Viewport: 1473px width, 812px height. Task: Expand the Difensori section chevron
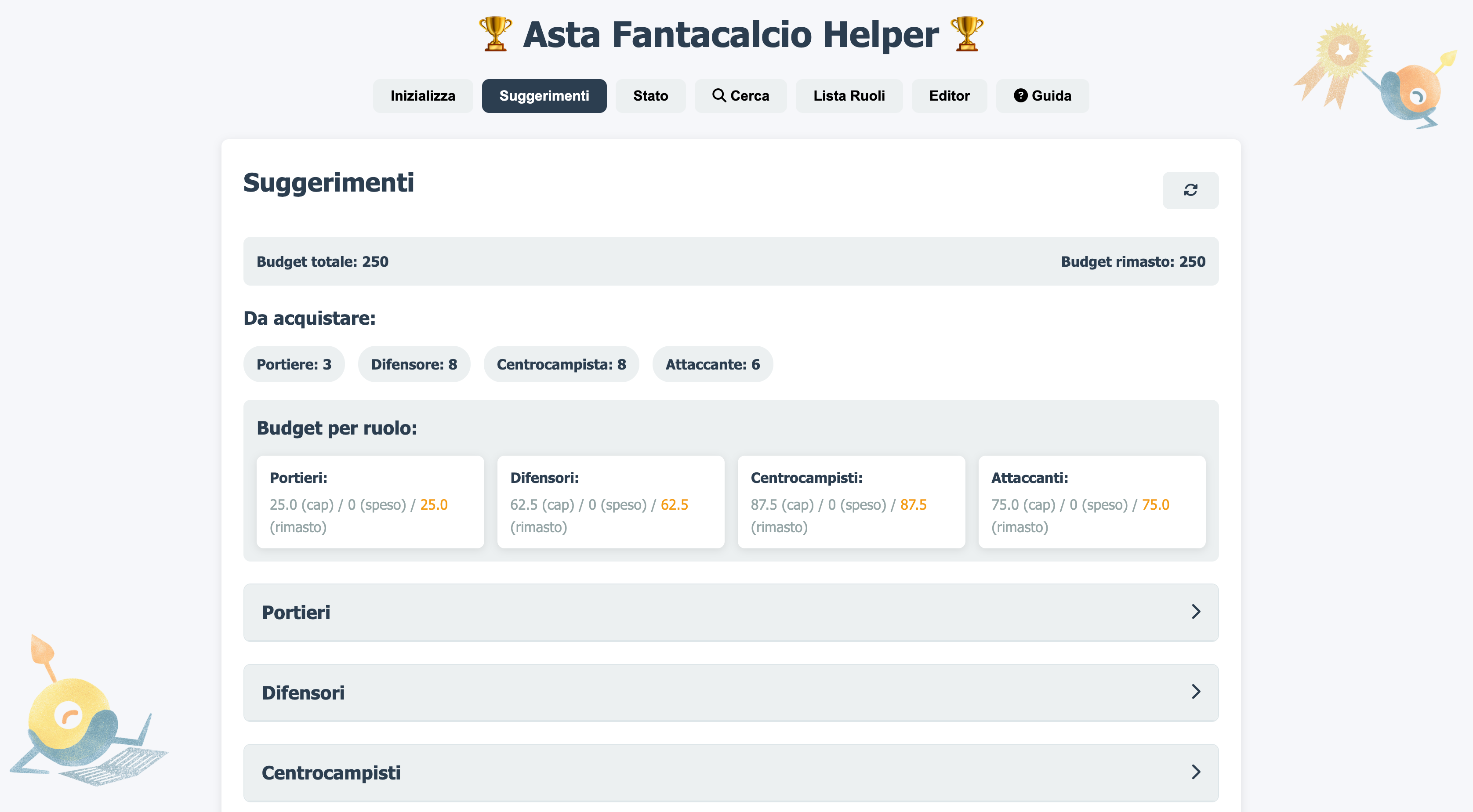[x=1196, y=692]
